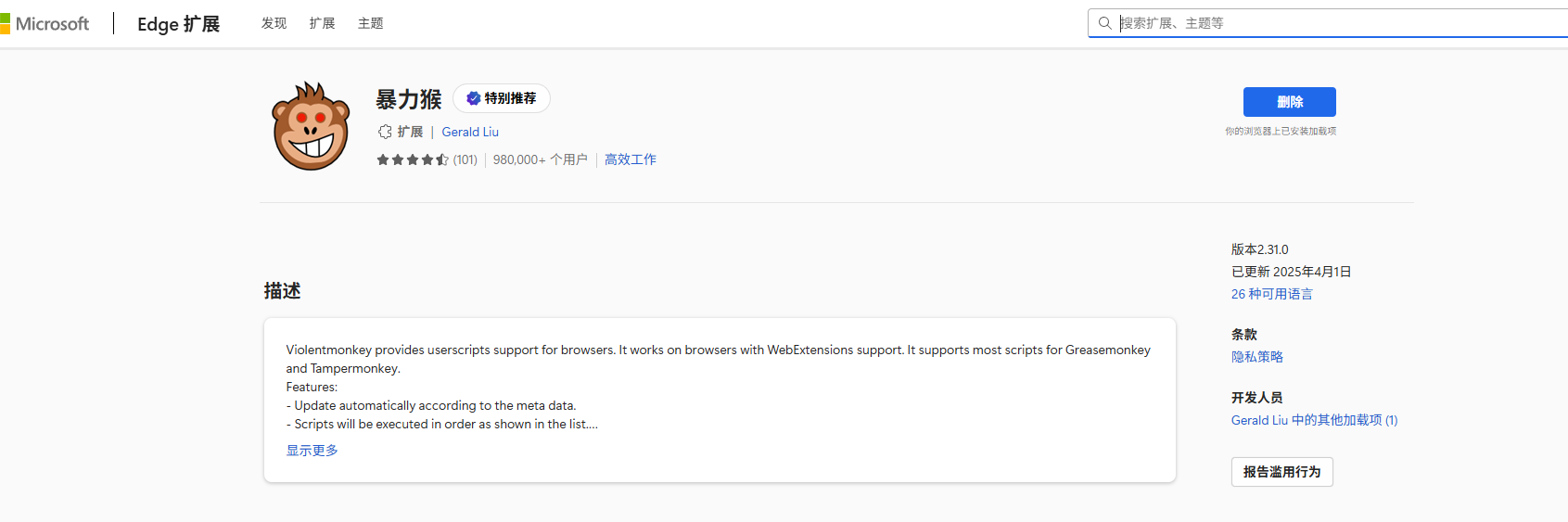Image resolution: width=1568 pixels, height=522 pixels.
Task: Click the Microsoft logo icon
Action: tap(5, 23)
